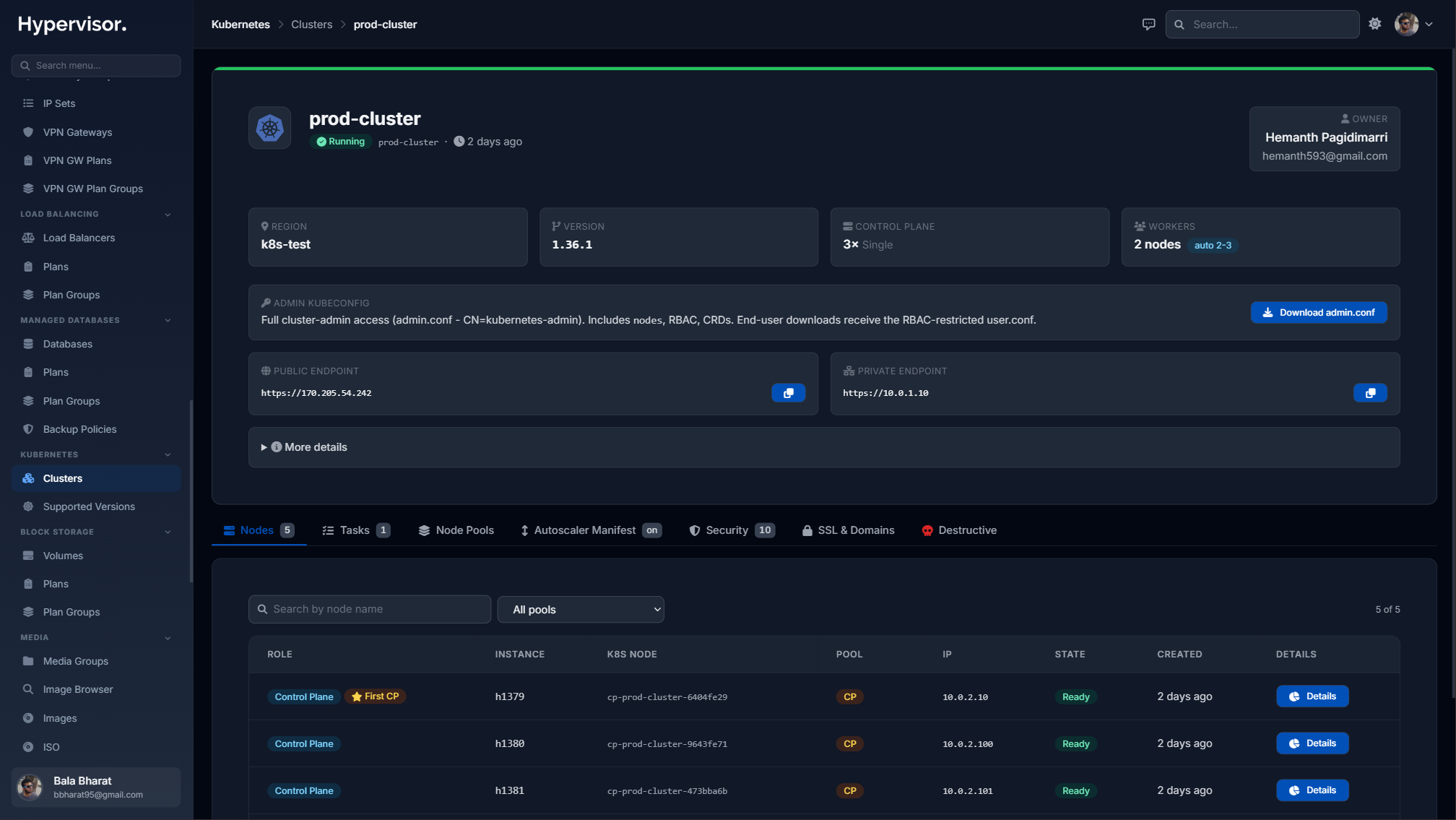Click the First CP badge
This screenshot has width=1456, height=820.
pos(376,696)
